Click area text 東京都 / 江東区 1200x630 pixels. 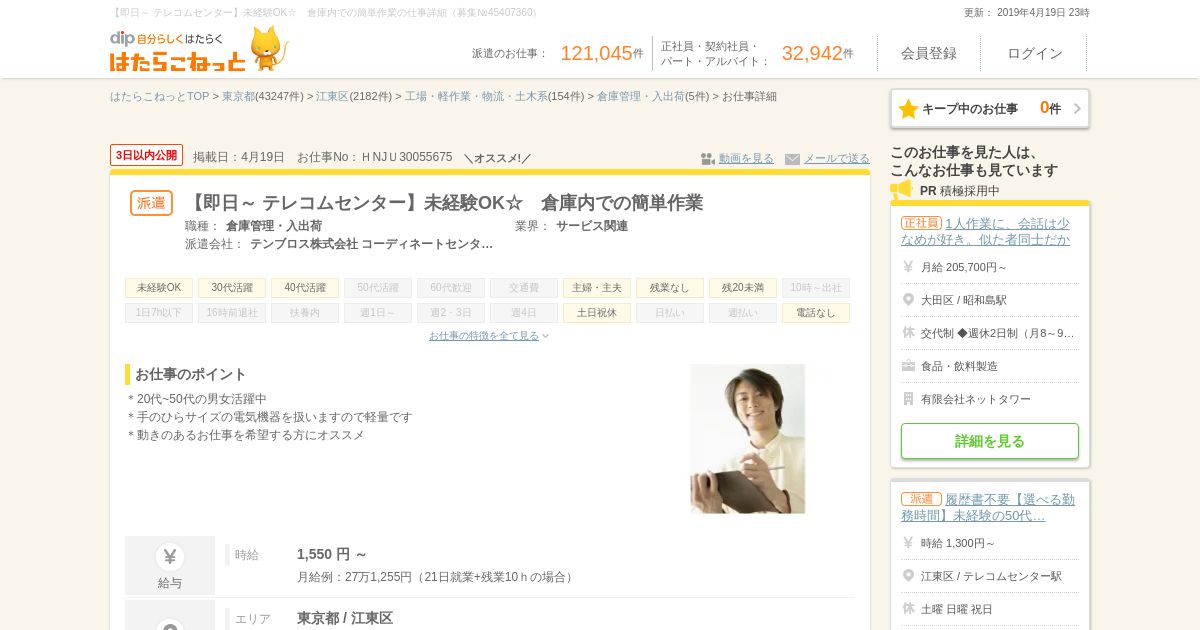click(345, 618)
